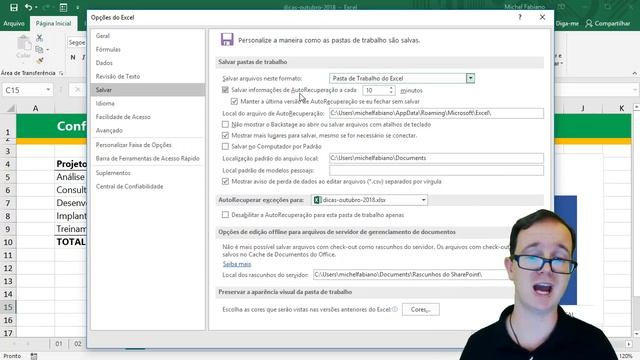Click the Local padrão de modelos pessoais field
Screen dimensions: 640x360
pyautogui.click(x=436, y=170)
